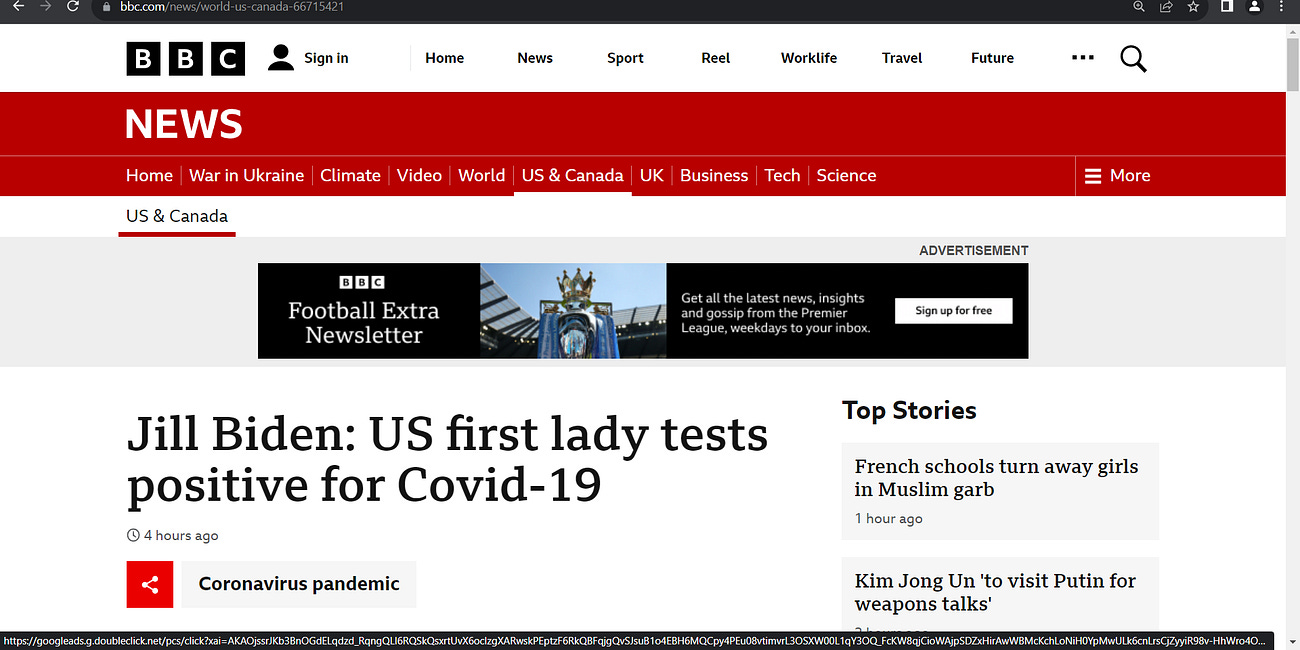Viewport: 1300px width, 650px height.
Task: Go to Home in top BBC navigation
Action: 444,58
